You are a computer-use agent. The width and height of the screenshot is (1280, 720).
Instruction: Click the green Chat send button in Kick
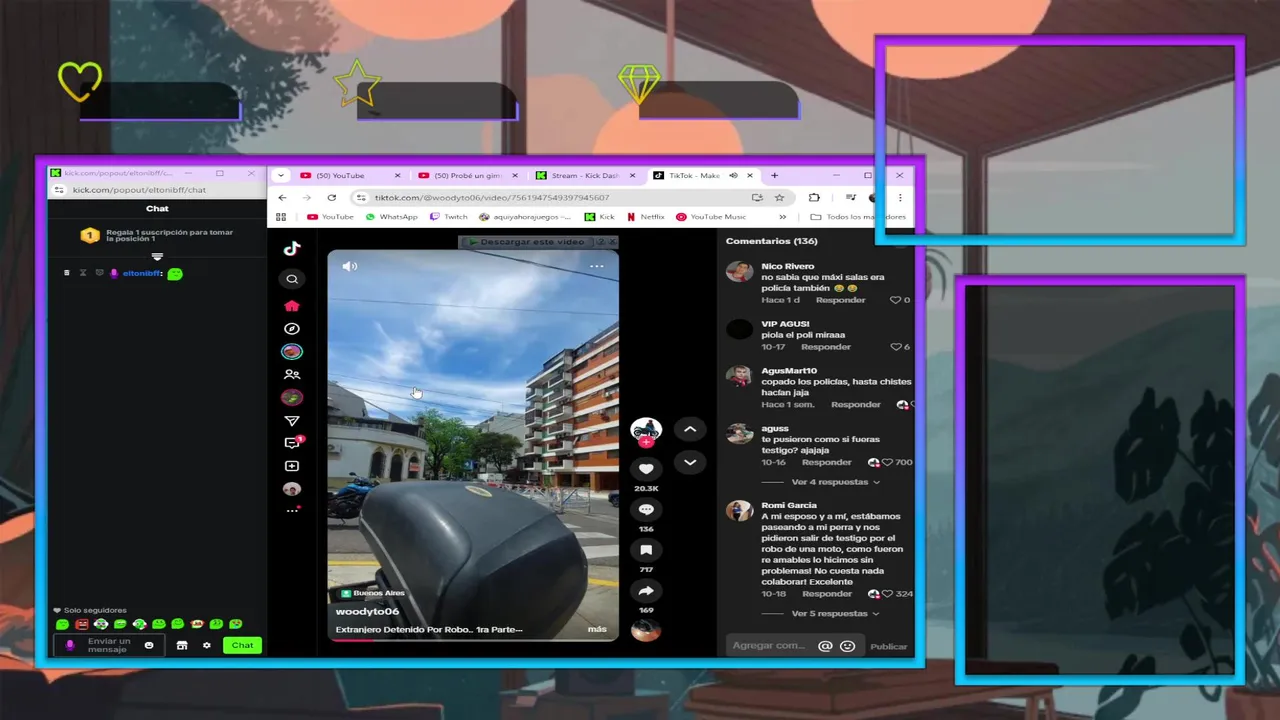click(243, 645)
